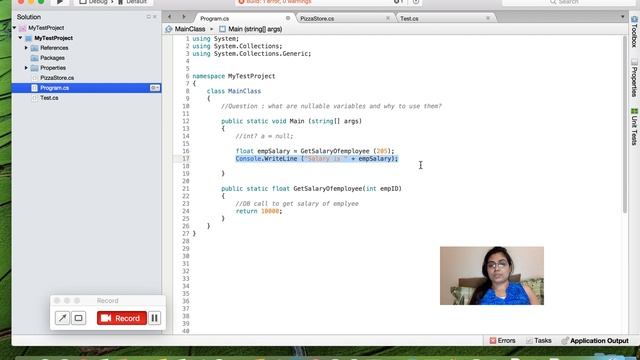Close the Record window
The width and height of the screenshot is (640, 360).
click(x=57, y=300)
